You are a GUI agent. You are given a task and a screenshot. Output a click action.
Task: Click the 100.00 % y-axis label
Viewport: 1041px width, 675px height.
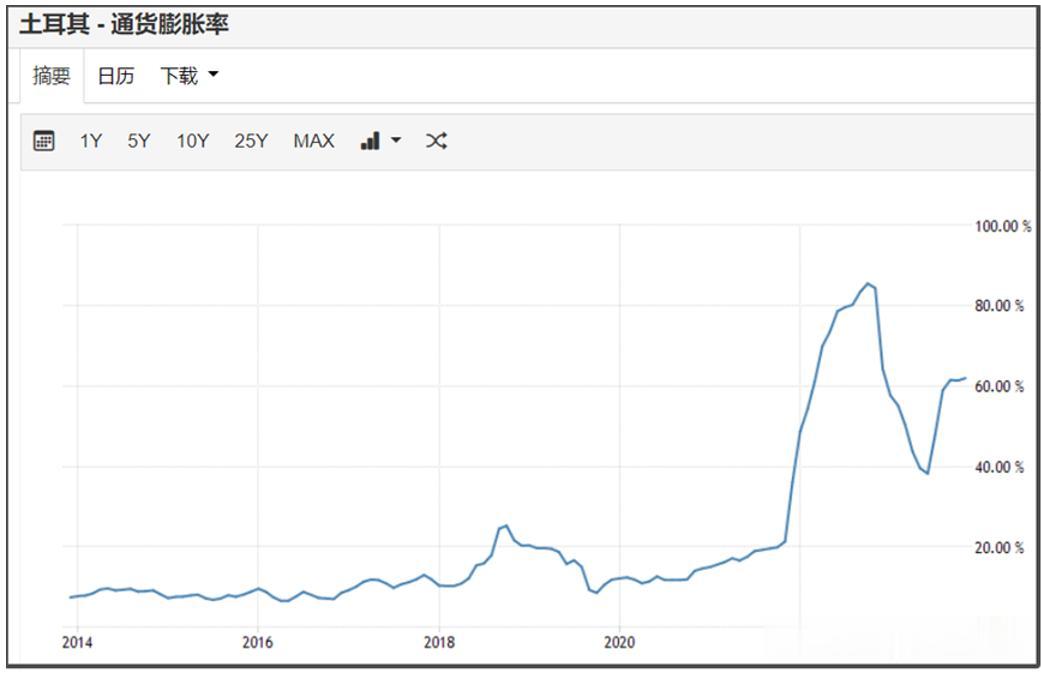pos(1002,226)
